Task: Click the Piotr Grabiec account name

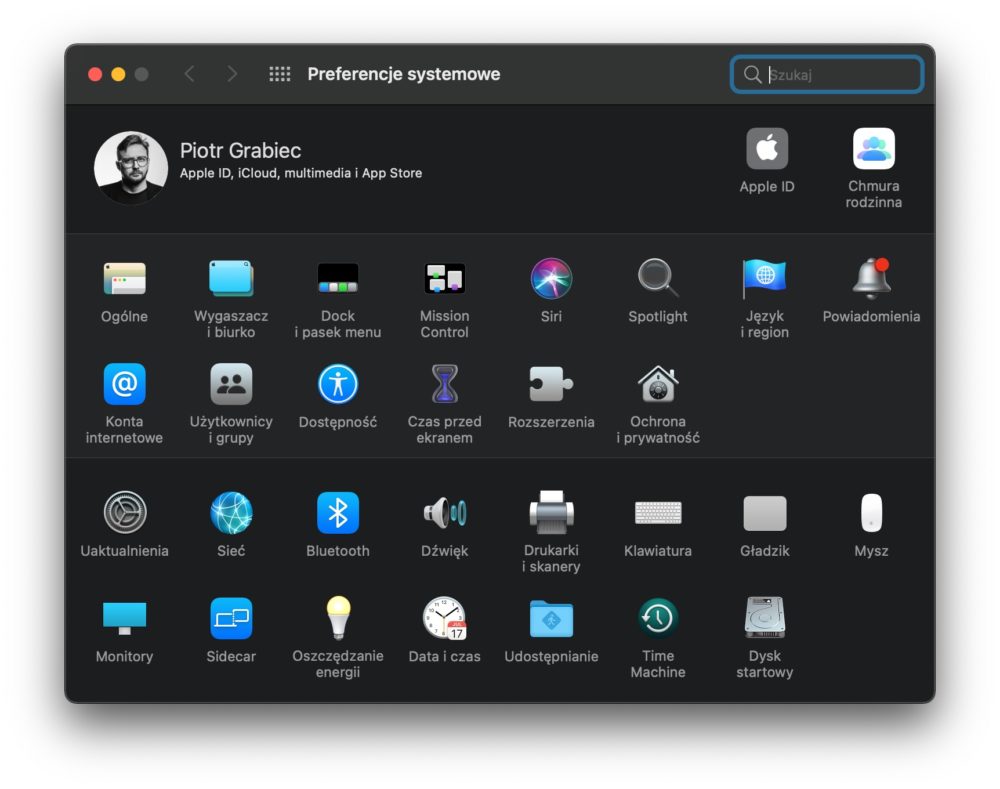Action: 240,151
